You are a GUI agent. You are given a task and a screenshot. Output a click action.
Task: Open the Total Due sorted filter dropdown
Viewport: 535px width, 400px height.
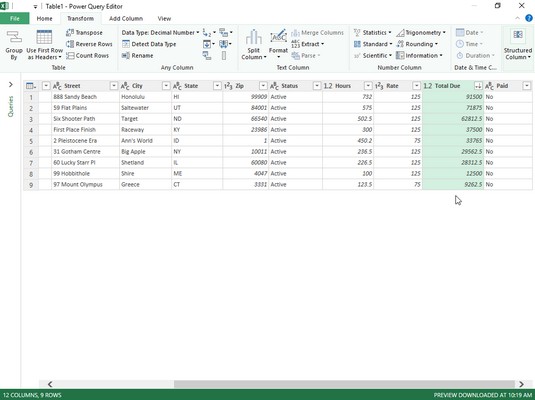pyautogui.click(x=478, y=86)
